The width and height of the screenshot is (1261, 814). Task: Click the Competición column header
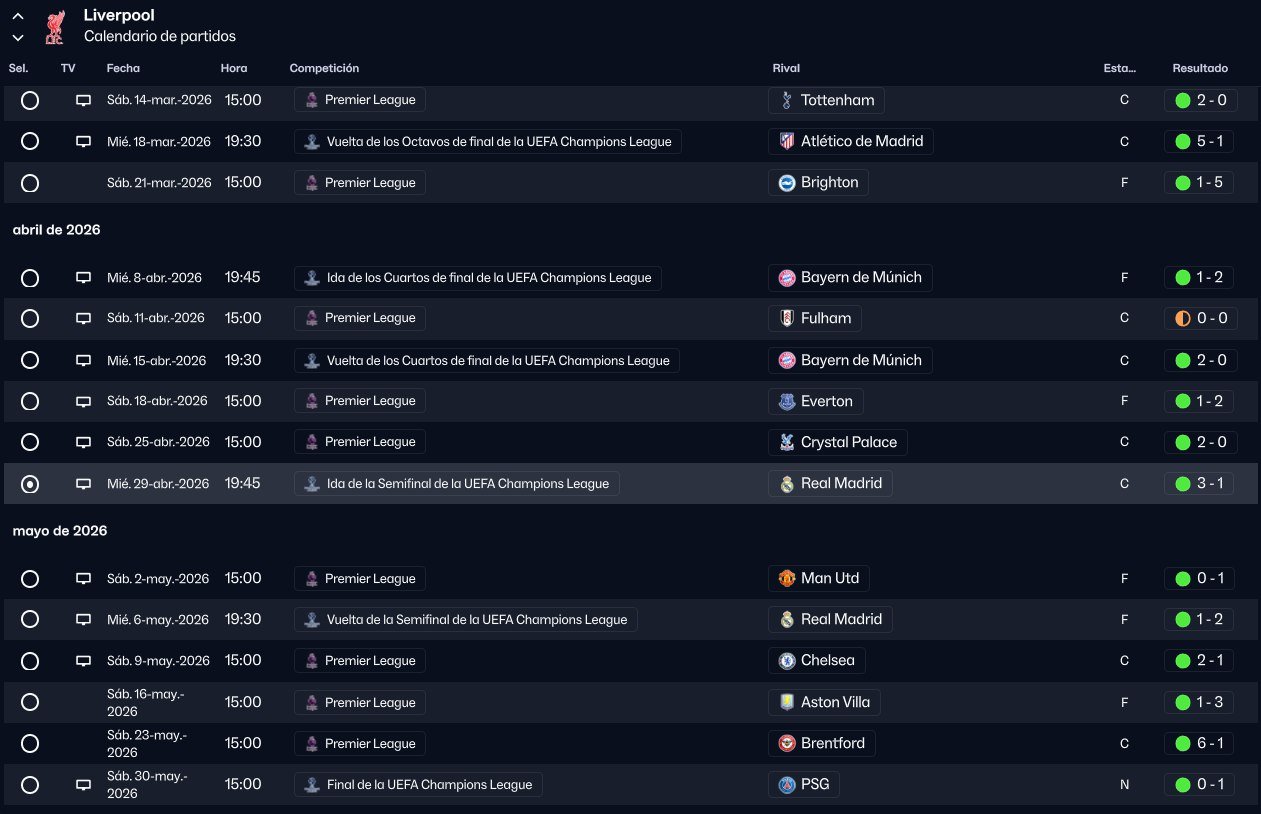[x=324, y=68]
